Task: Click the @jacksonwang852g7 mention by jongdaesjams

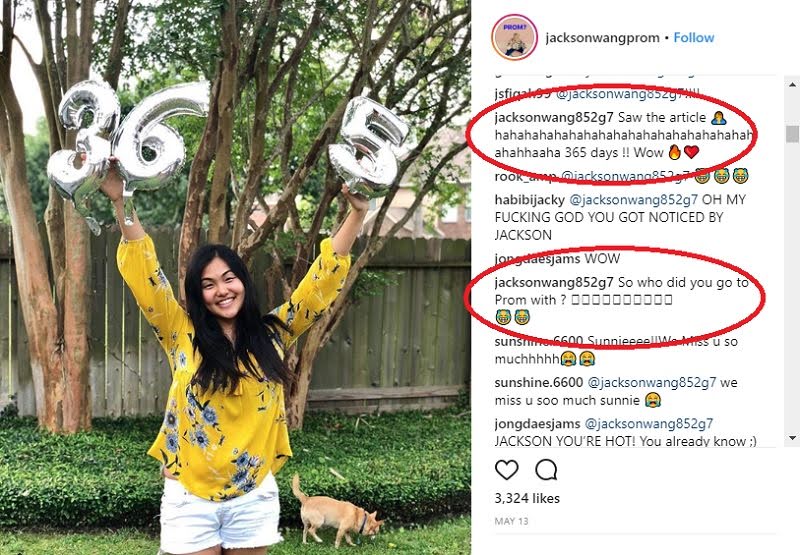Action: coord(649,424)
